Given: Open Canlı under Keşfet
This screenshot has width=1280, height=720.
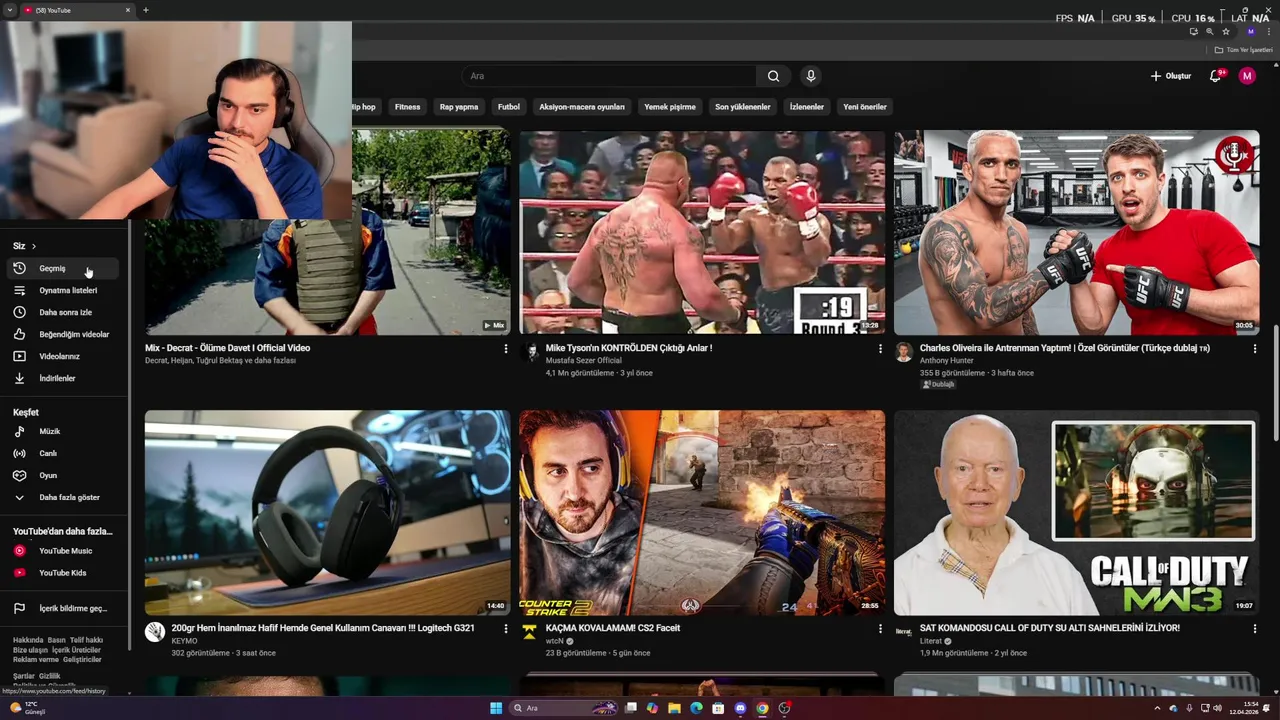Looking at the screenshot, I should (62, 453).
